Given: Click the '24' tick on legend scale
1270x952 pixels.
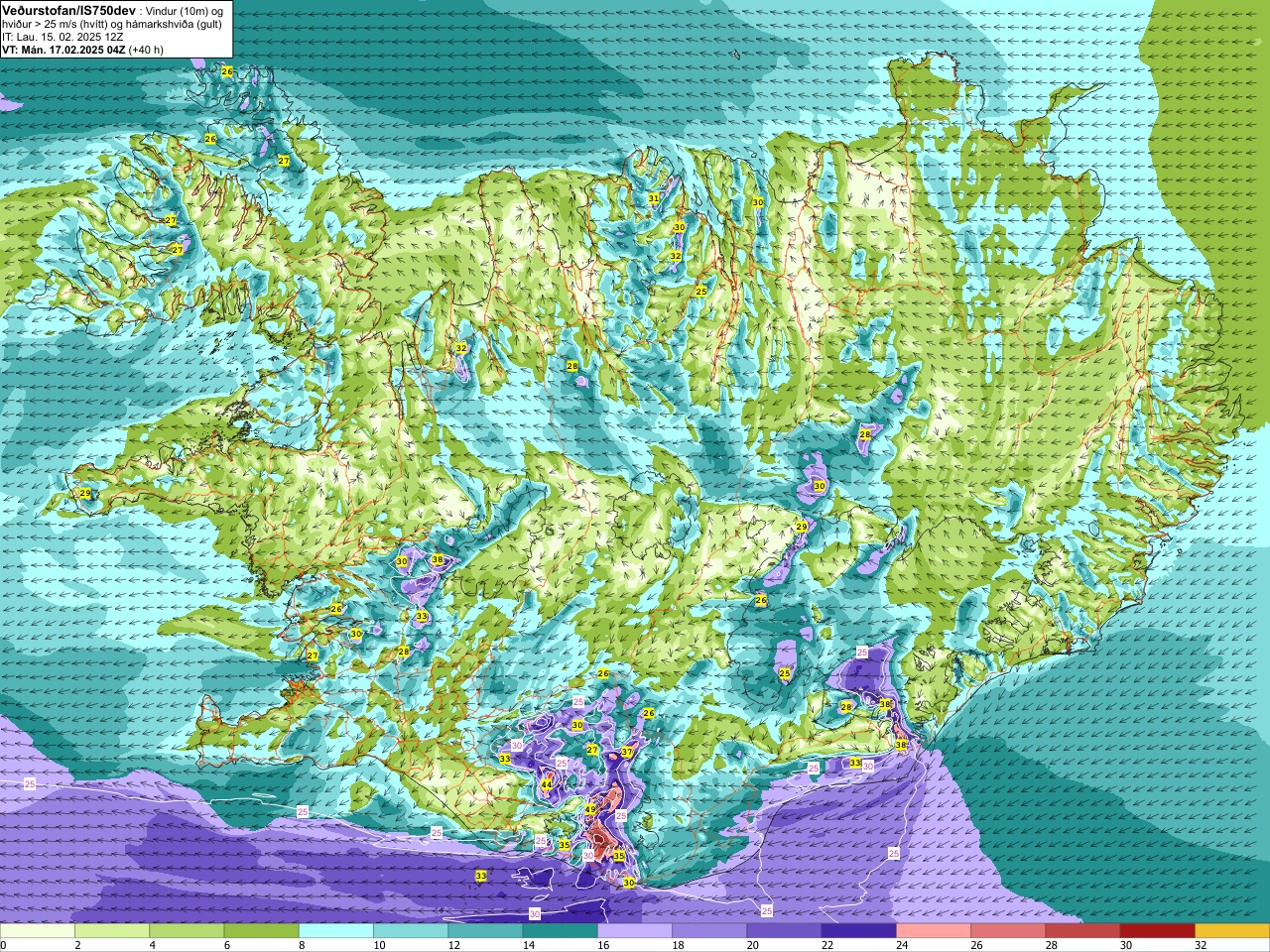Looking at the screenshot, I should 903,945.
